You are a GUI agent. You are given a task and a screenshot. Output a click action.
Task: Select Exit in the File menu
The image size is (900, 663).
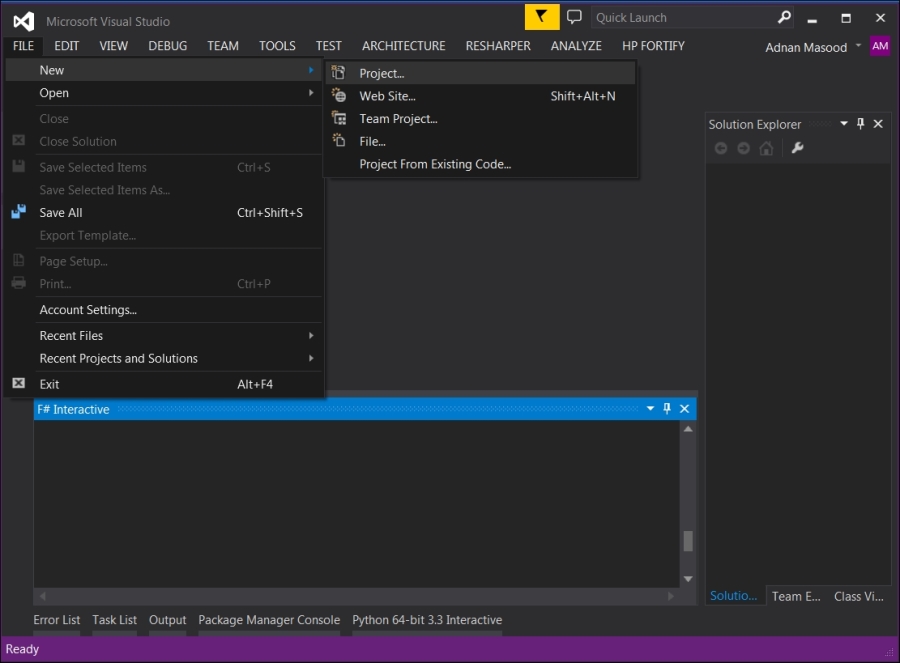pos(164,384)
